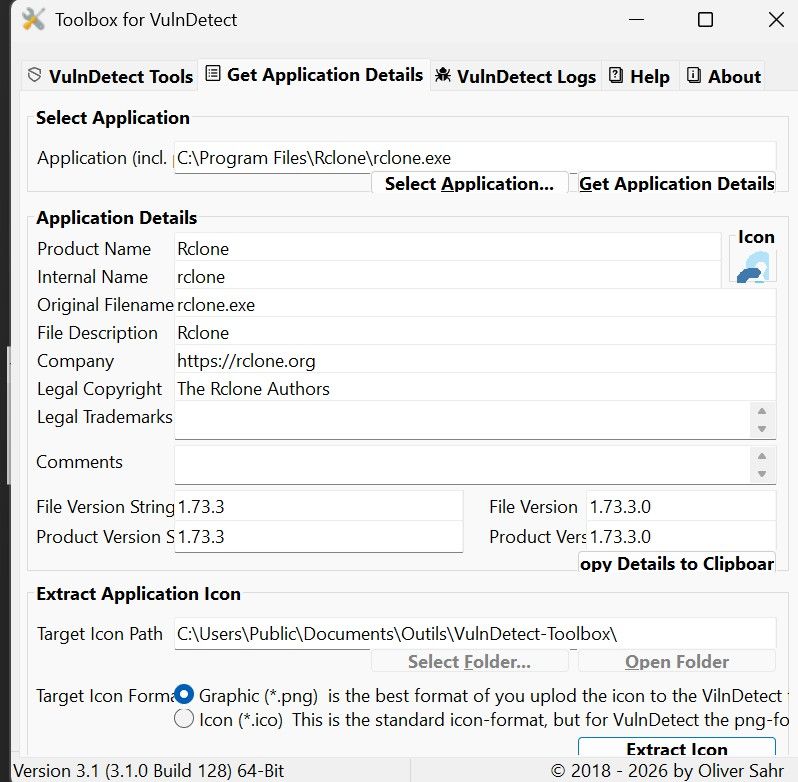The height and width of the screenshot is (782, 798).
Task: Click the document icon on Get Application Details tab
Action: [213, 75]
